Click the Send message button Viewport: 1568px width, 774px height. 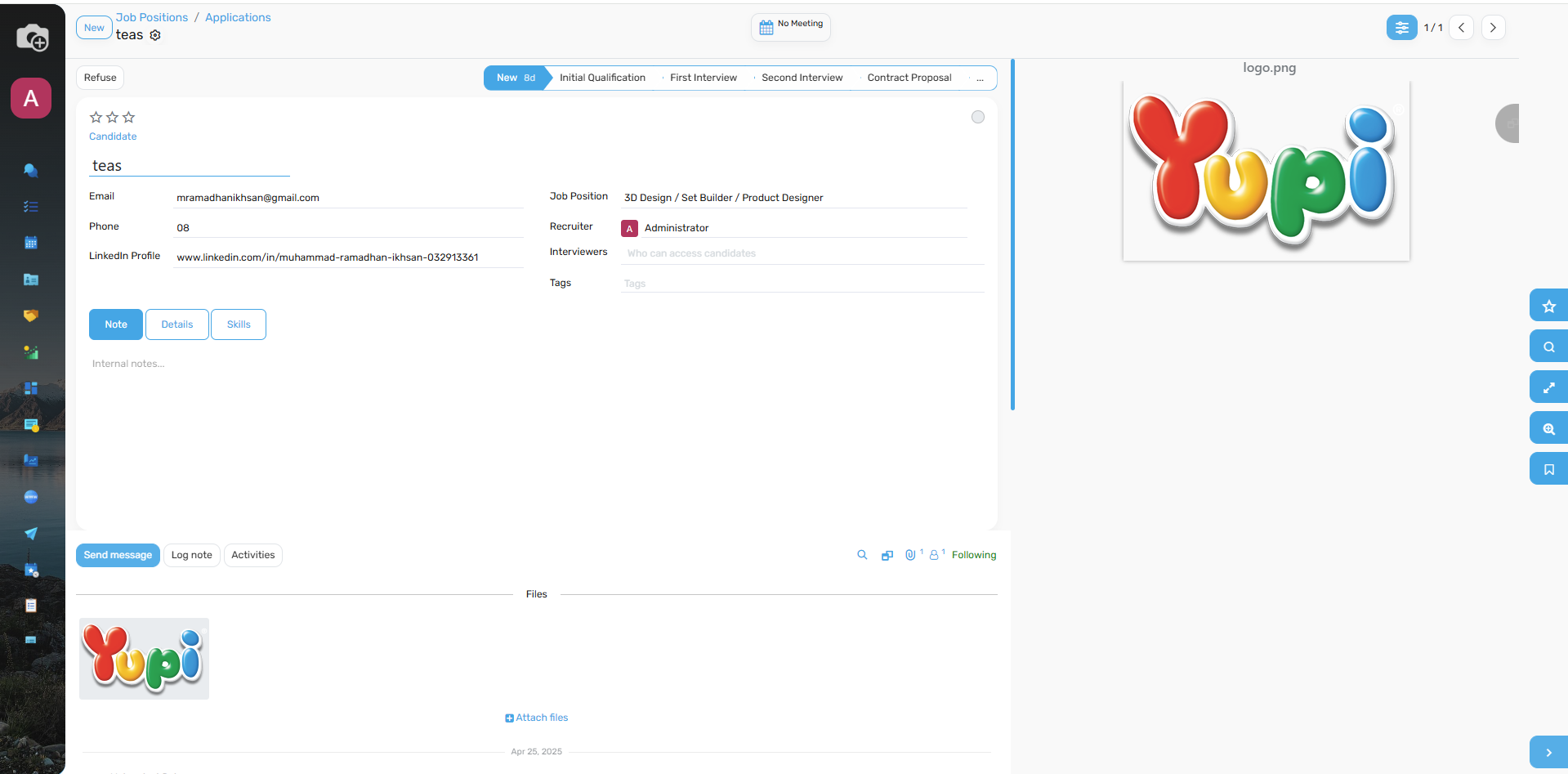point(118,555)
